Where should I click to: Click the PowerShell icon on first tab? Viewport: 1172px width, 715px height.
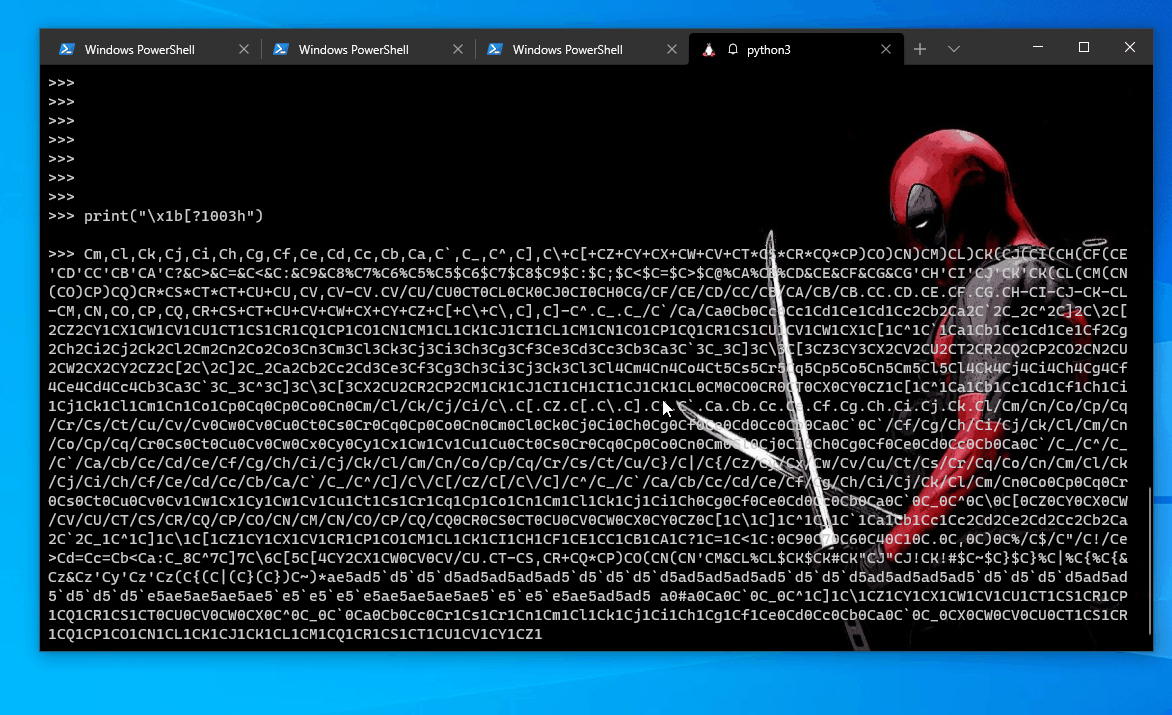(67, 49)
